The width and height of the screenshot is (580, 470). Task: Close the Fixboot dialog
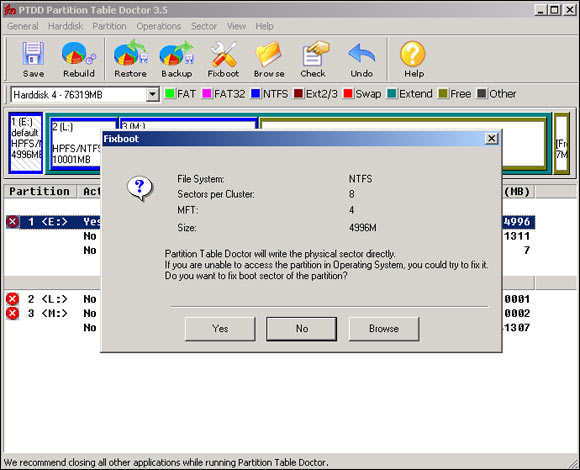[491, 139]
